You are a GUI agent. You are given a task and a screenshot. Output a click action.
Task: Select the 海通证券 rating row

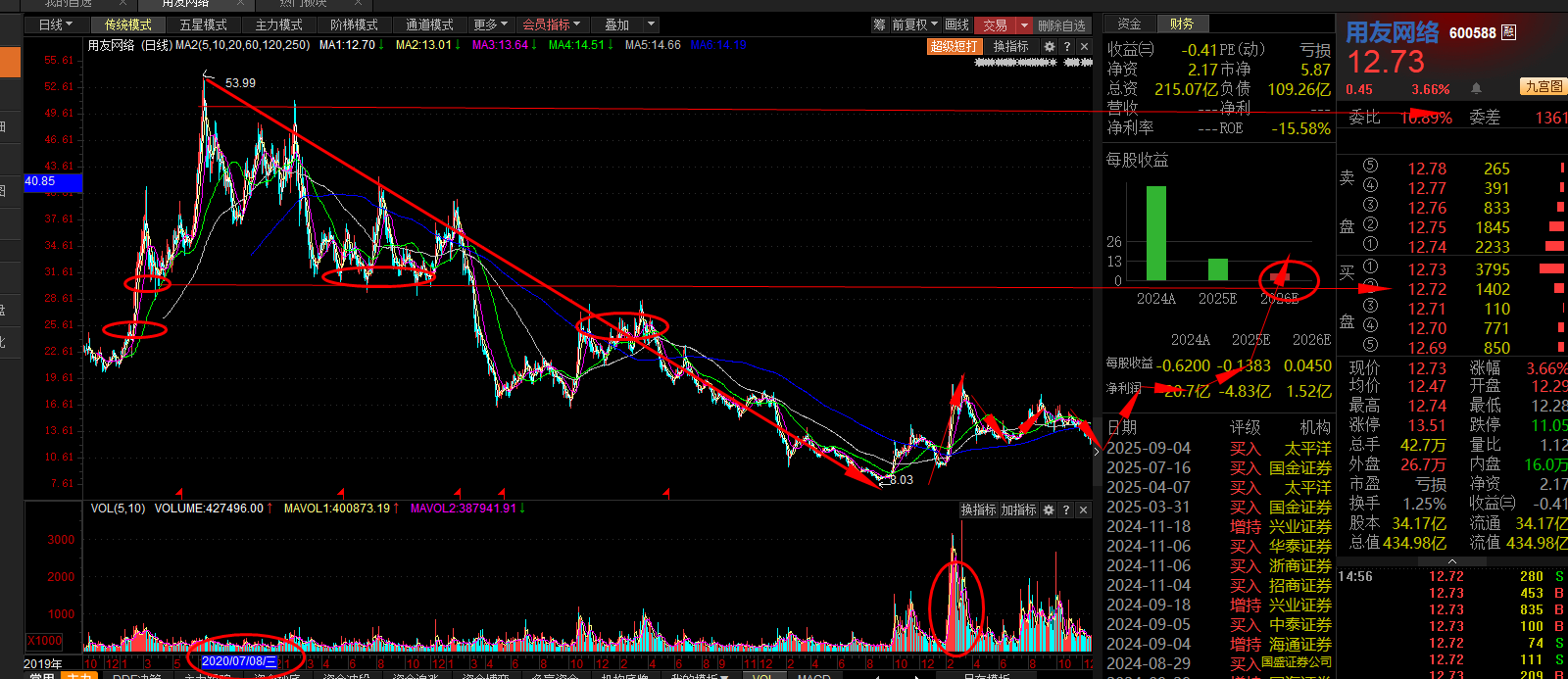(x=1218, y=645)
